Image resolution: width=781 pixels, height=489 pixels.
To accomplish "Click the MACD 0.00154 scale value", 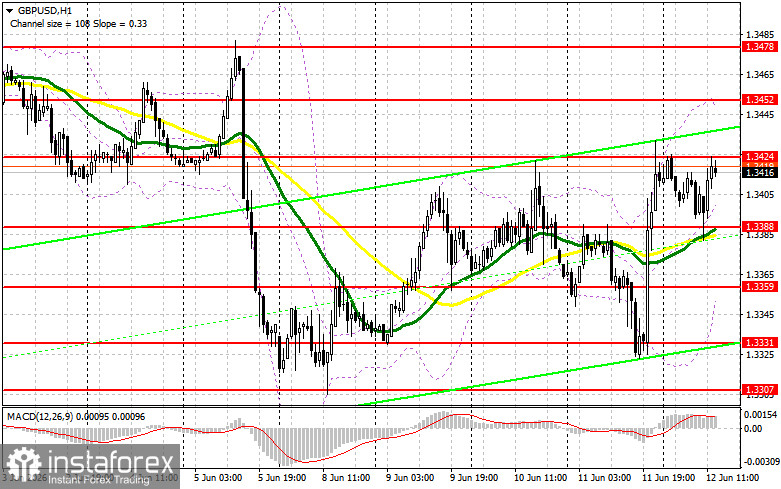I will [760, 415].
